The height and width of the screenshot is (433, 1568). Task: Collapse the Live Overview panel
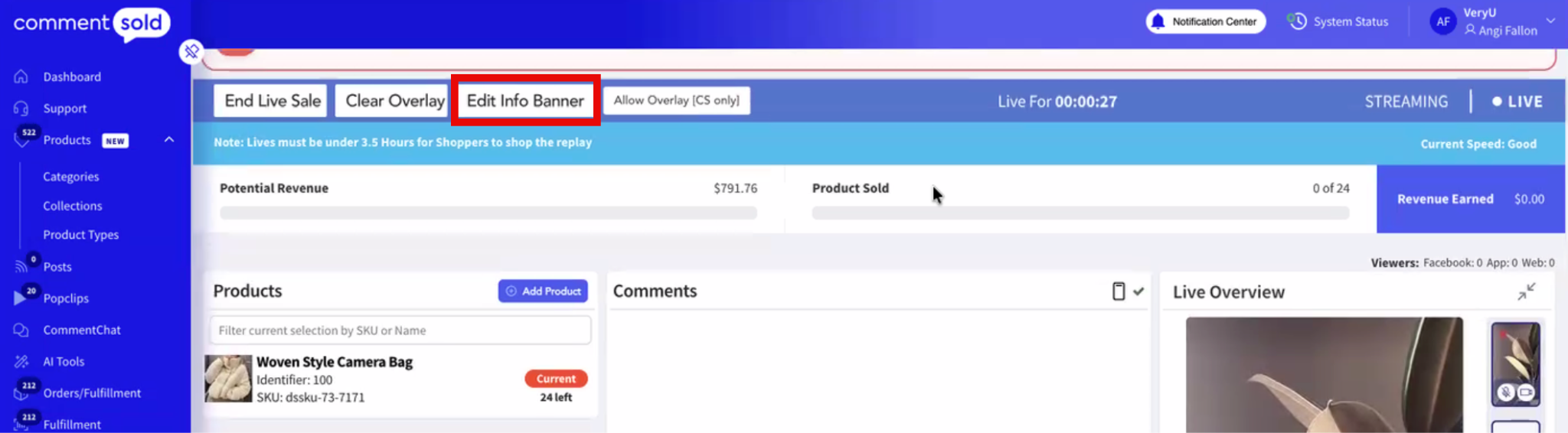coord(1526,291)
